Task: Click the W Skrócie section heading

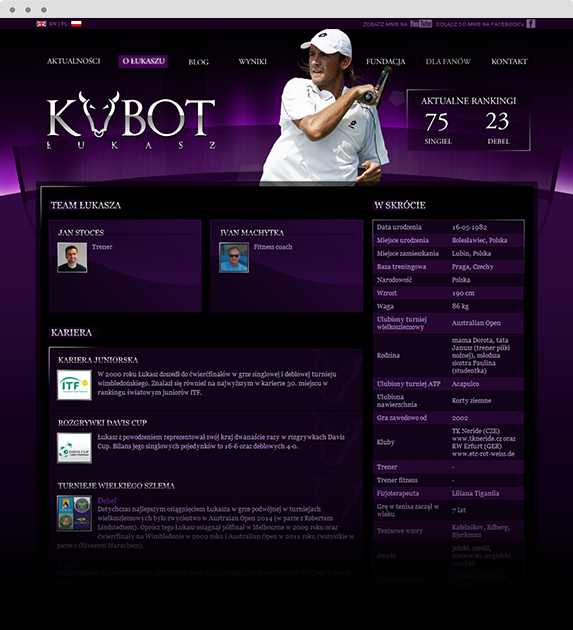Action: pos(400,205)
